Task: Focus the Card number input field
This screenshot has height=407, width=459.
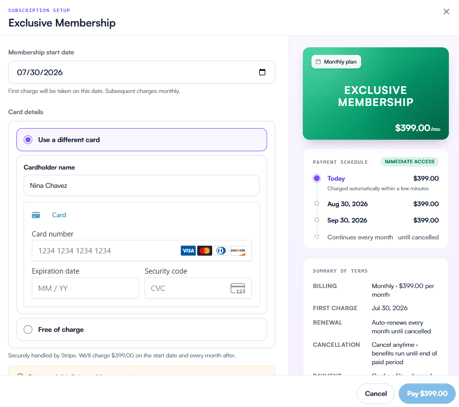Action: (142, 251)
